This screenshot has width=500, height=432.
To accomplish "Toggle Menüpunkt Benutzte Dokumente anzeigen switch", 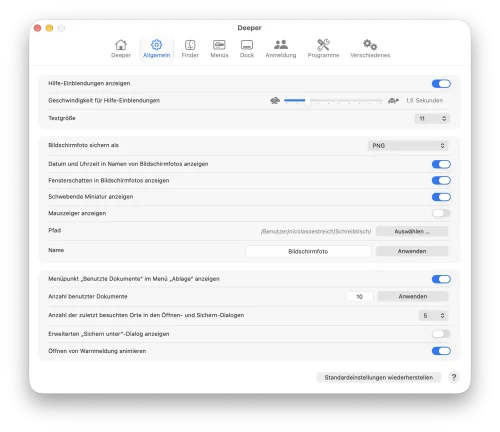I will click(x=441, y=279).
